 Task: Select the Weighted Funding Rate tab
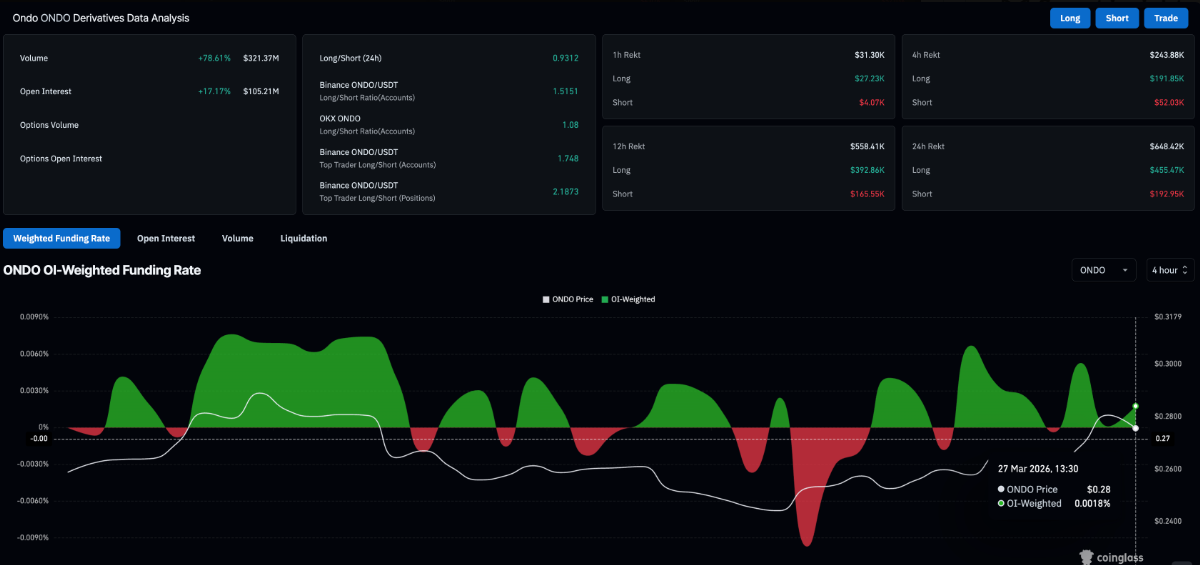pyautogui.click(x=62, y=238)
